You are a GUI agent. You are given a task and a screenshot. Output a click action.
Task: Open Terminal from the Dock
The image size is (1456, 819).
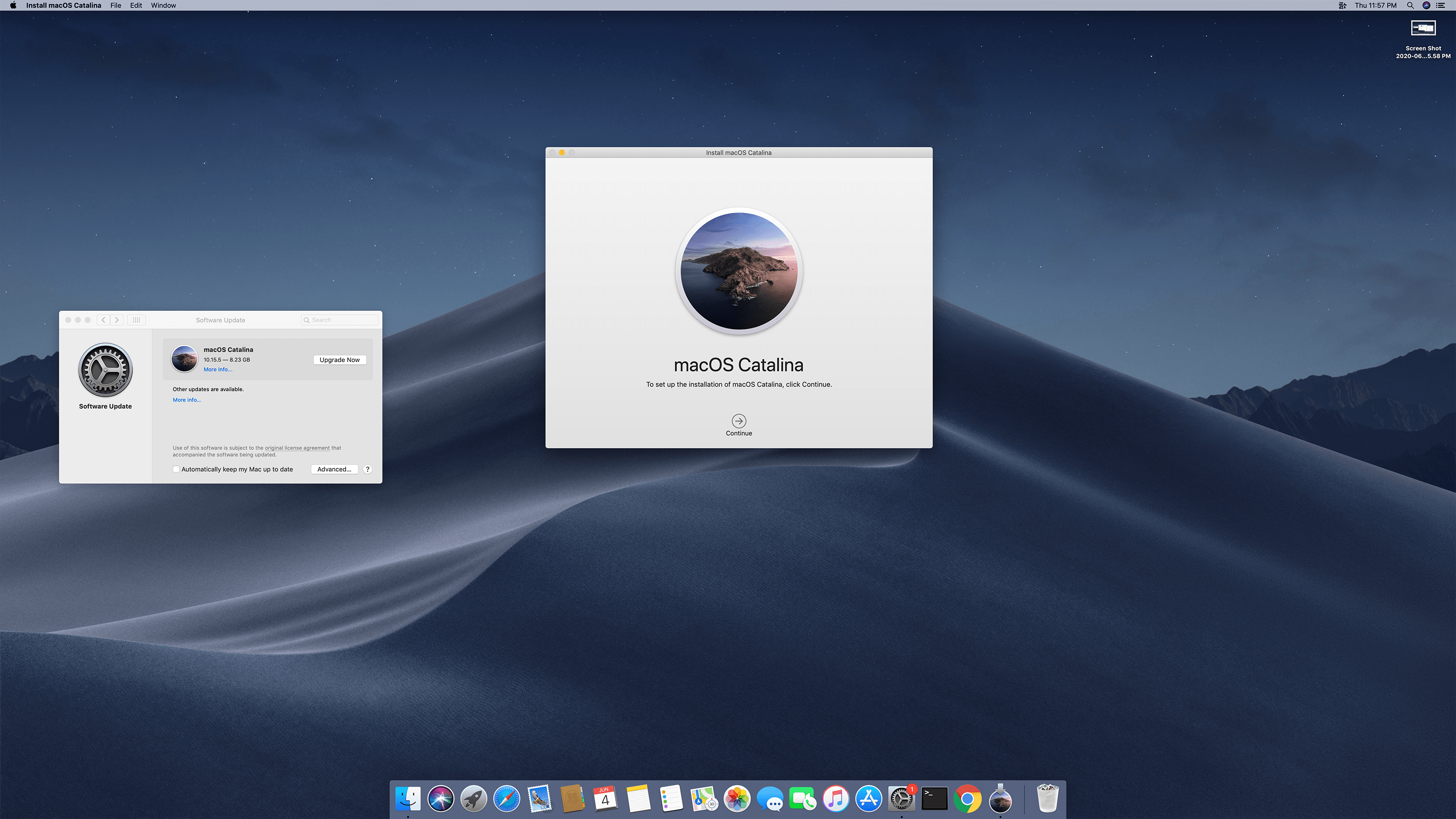(x=934, y=799)
